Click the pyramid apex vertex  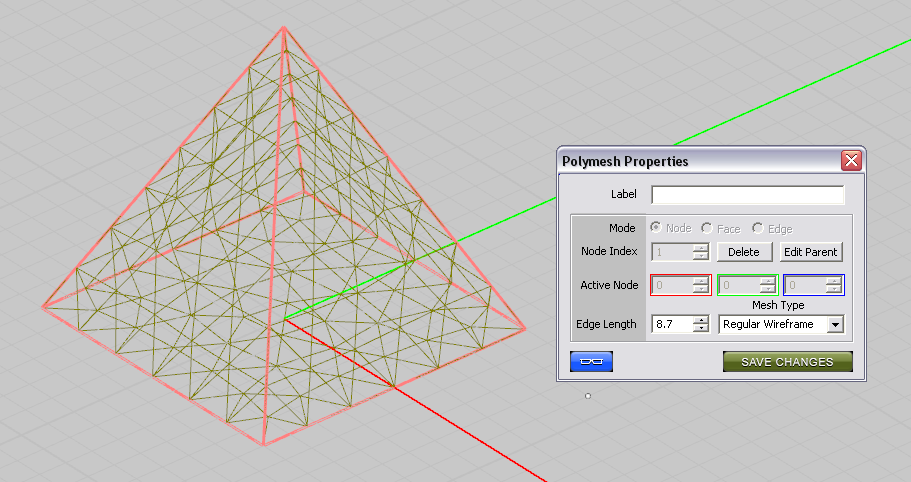284,27
